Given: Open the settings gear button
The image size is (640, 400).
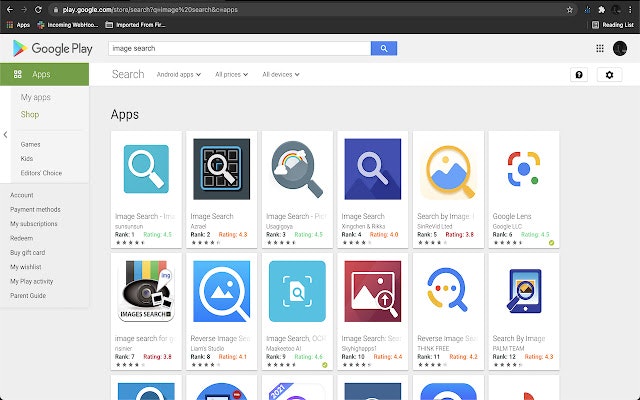Looking at the screenshot, I should pos(609,75).
